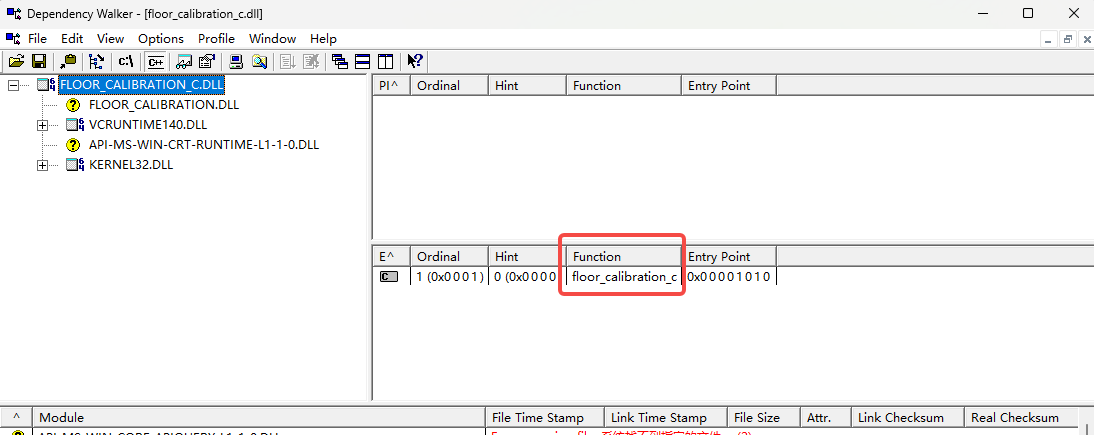Select API-MS-WIN-CRT-RUNTIME-L1-1-0.DLL in the tree
The image size is (1094, 435).
click(204, 145)
